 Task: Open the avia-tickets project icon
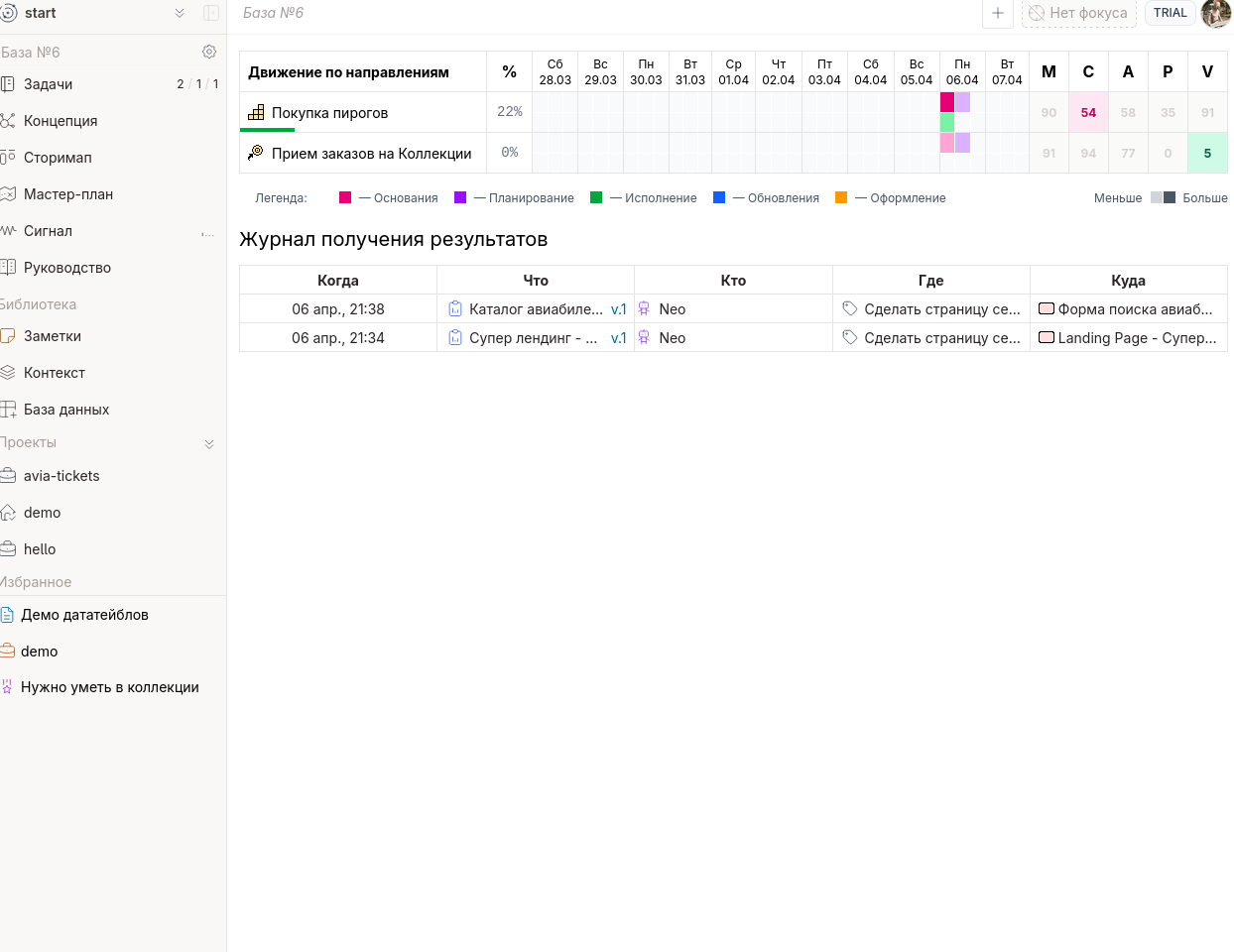coord(8,476)
